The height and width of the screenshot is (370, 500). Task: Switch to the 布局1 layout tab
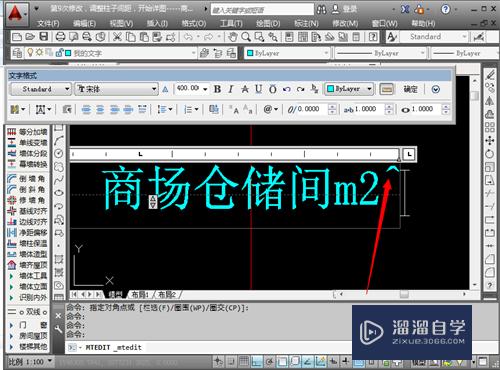(x=140, y=295)
